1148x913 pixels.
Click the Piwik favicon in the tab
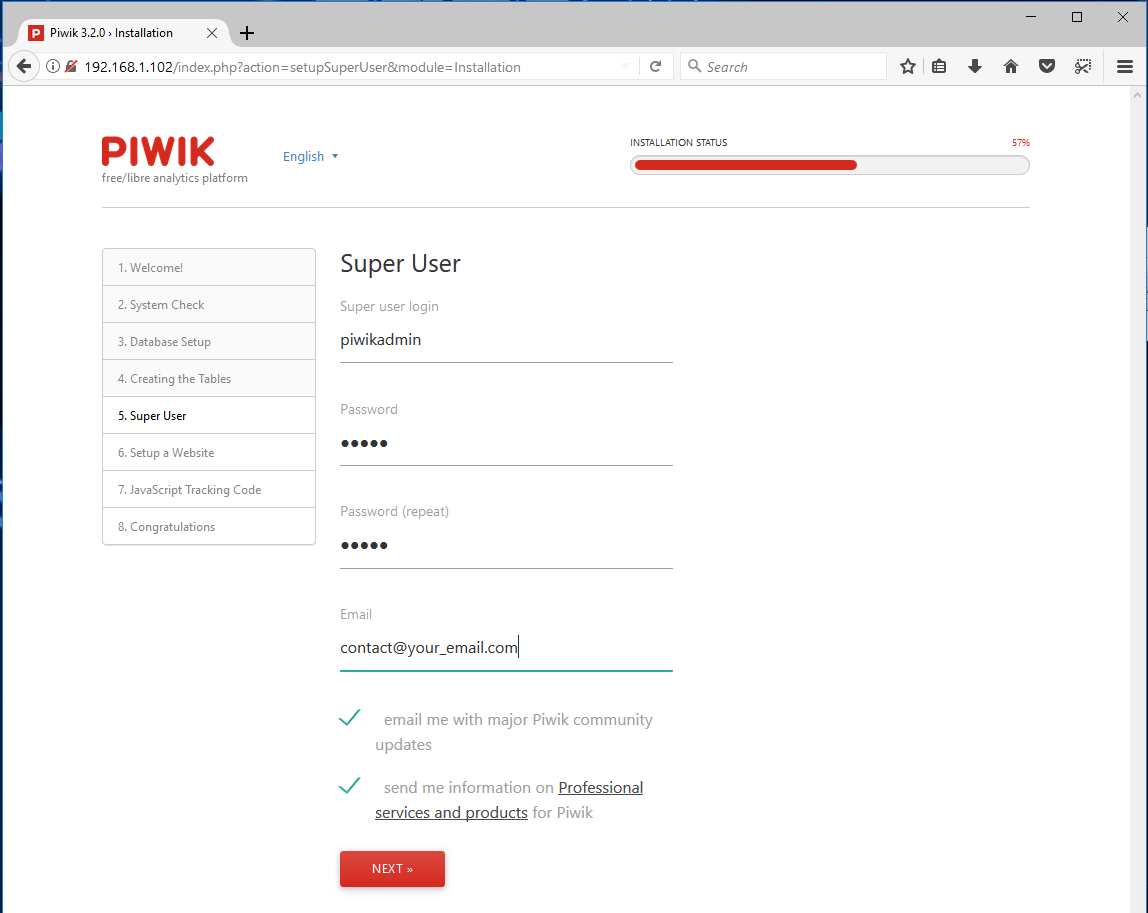36,33
